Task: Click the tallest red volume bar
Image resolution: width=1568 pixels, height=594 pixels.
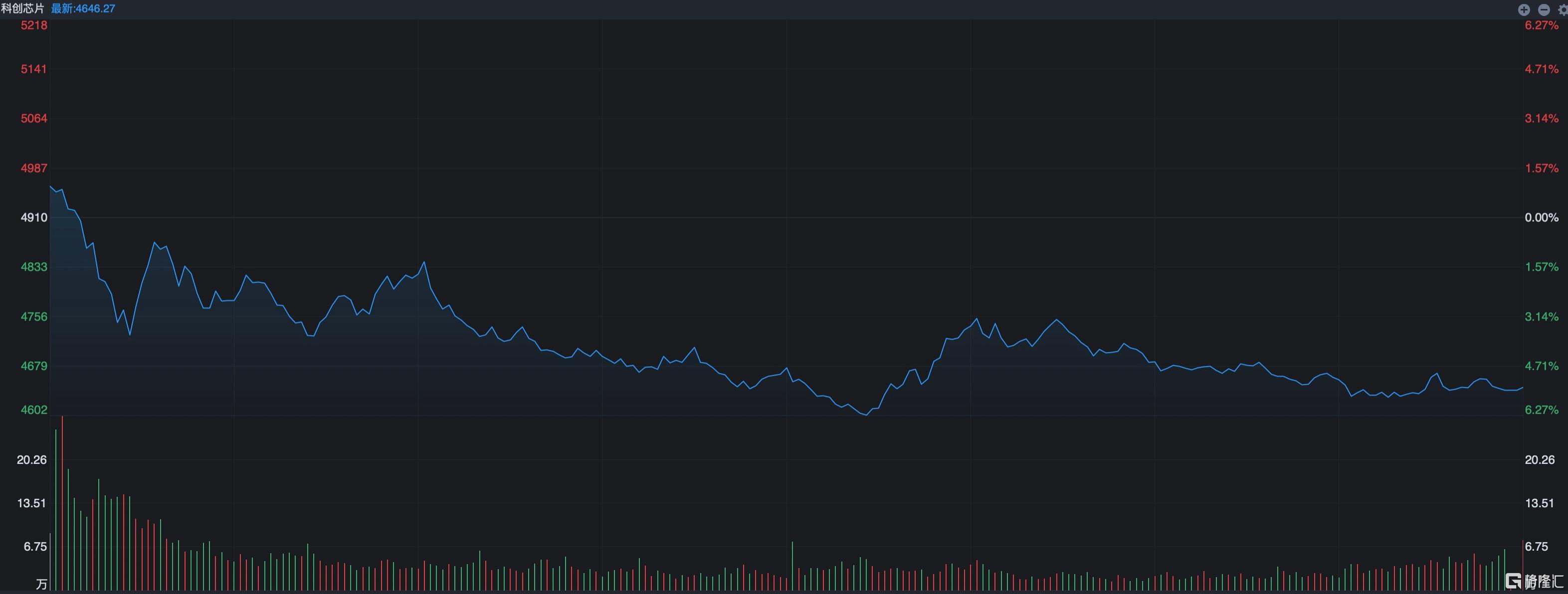Action: (x=62, y=503)
